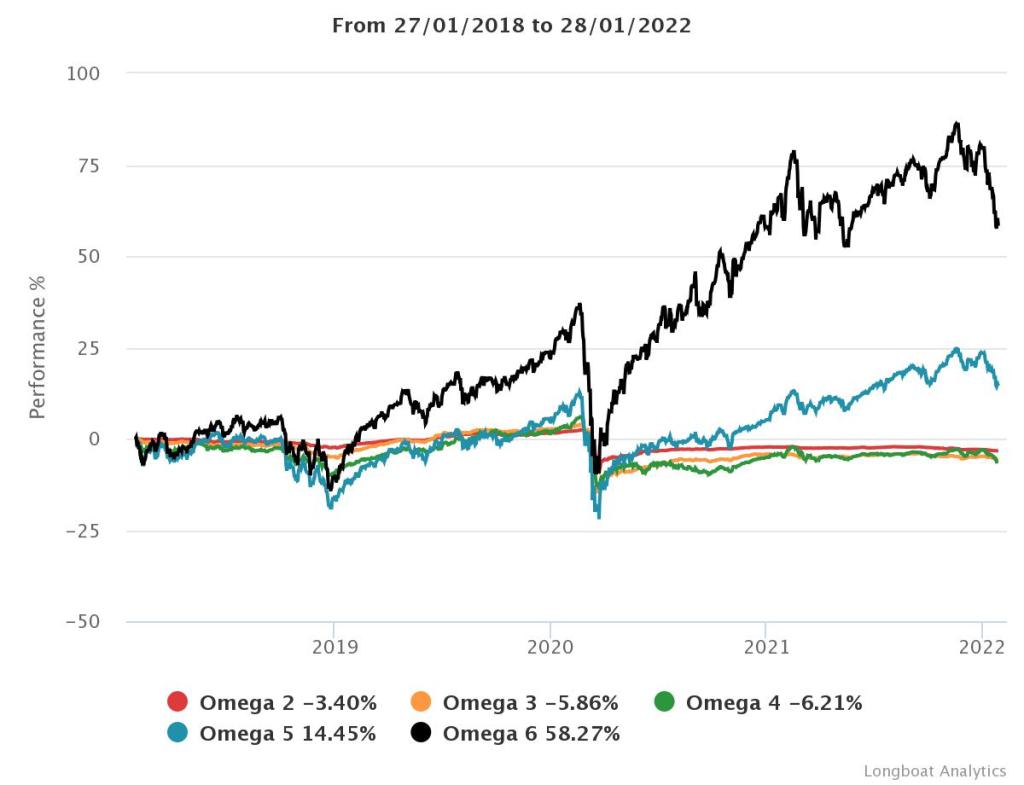Toggle the Omega 2 -3.40% series label
This screenshot has width=1024, height=785.
tap(288, 703)
